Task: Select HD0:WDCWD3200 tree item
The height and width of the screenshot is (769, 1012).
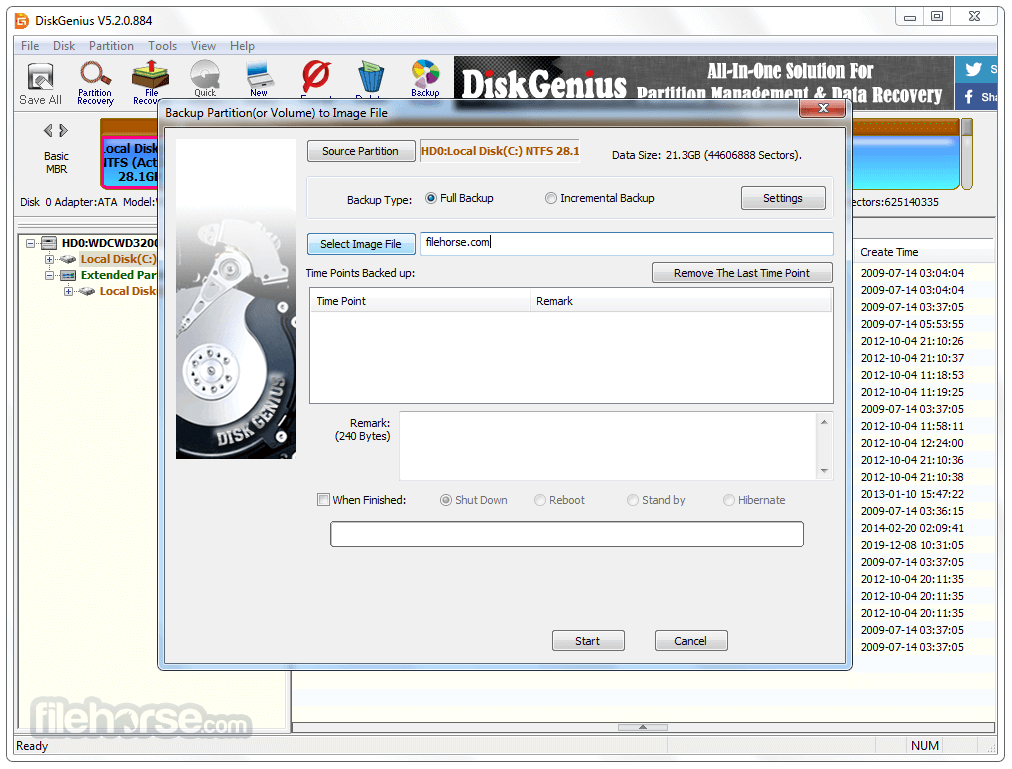Action: 109,243
